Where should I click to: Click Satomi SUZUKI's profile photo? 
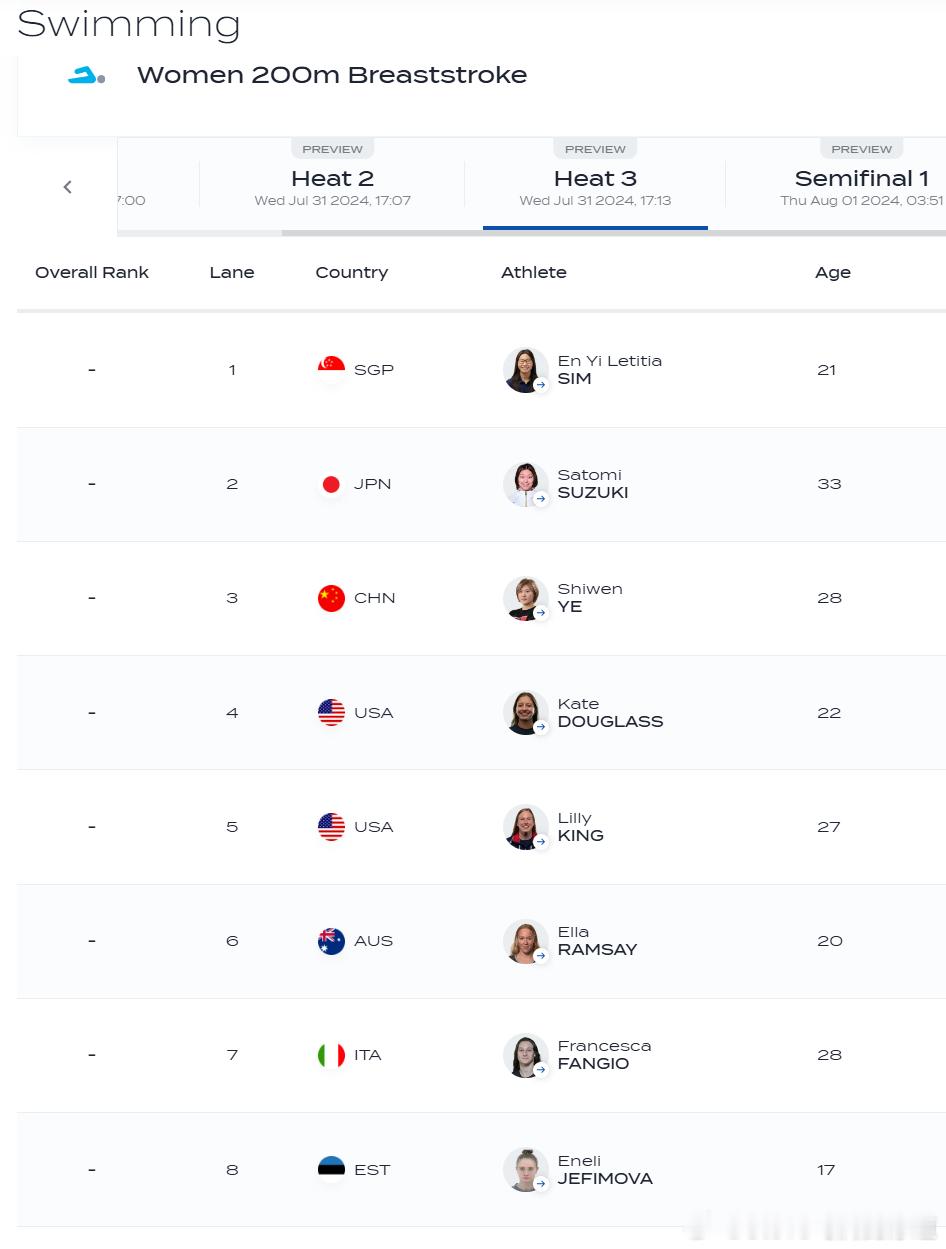click(x=525, y=484)
